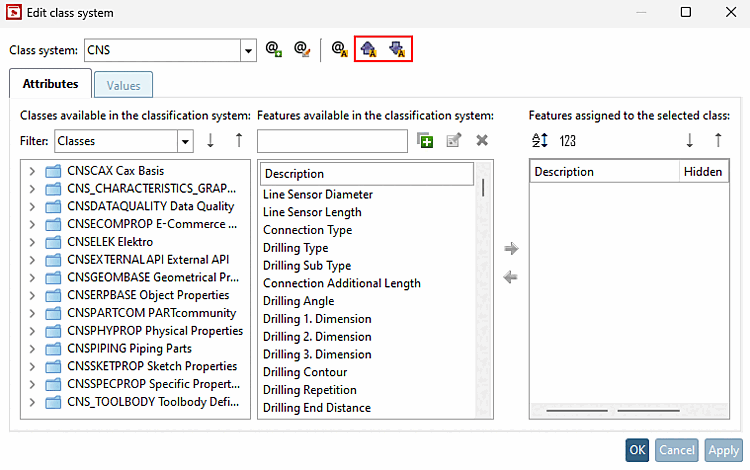Select Line Sensor Diameter feature
Image resolution: width=750 pixels, height=470 pixels.
point(318,195)
